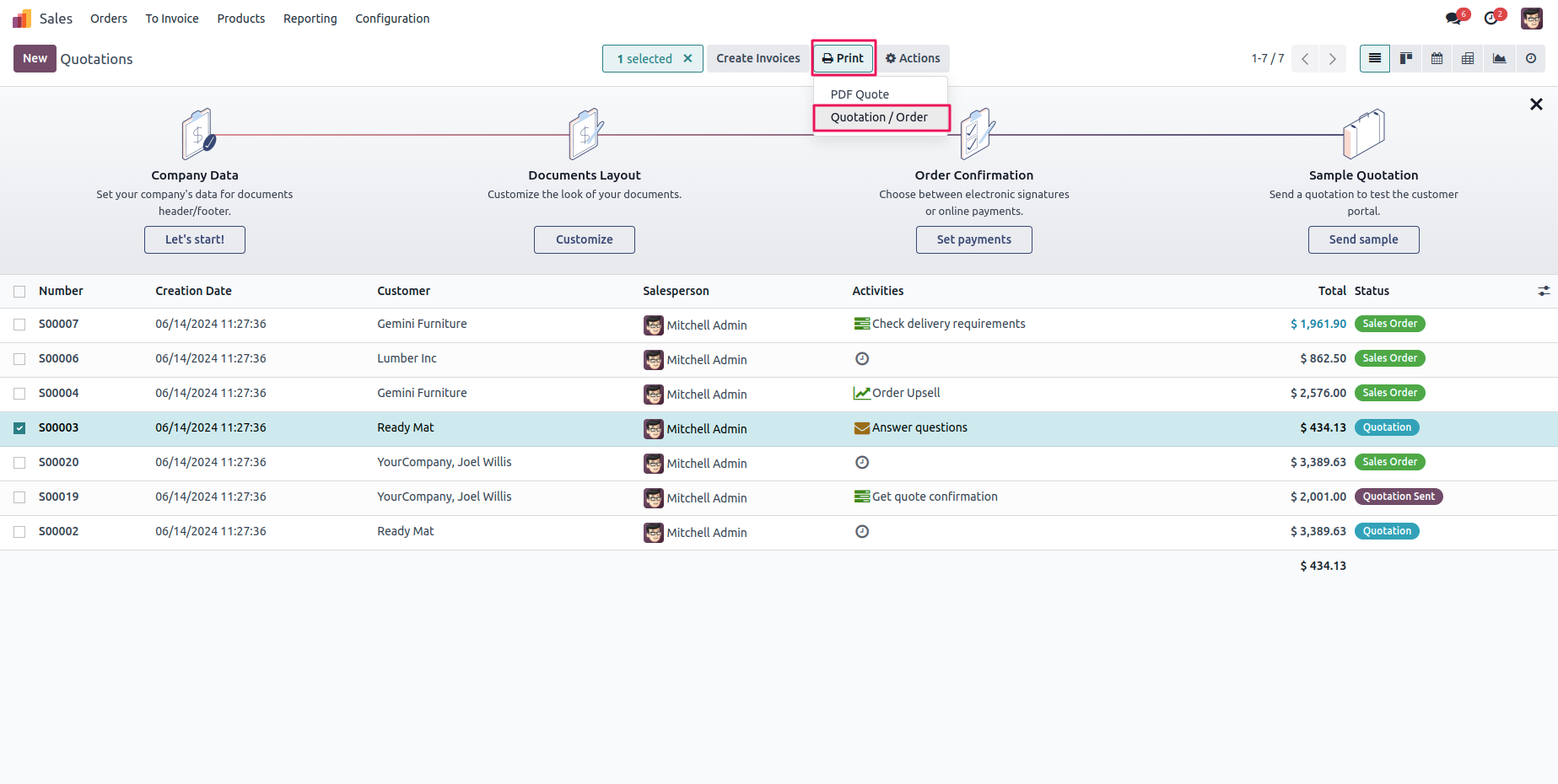Click the optional columns adjust icon
This screenshot has height=784, width=1558.
click(x=1544, y=291)
